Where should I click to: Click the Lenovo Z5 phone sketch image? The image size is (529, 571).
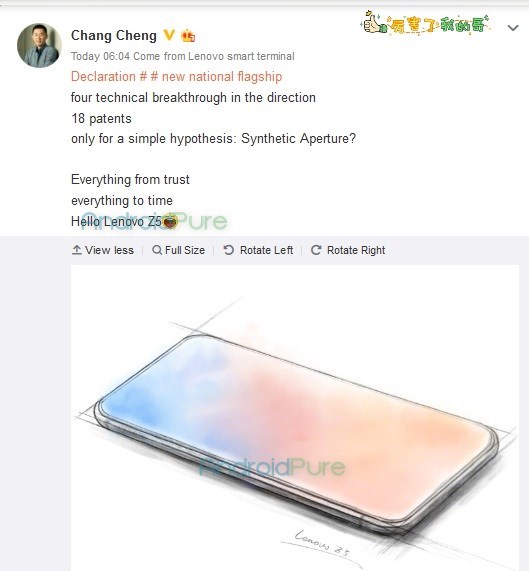coord(295,418)
